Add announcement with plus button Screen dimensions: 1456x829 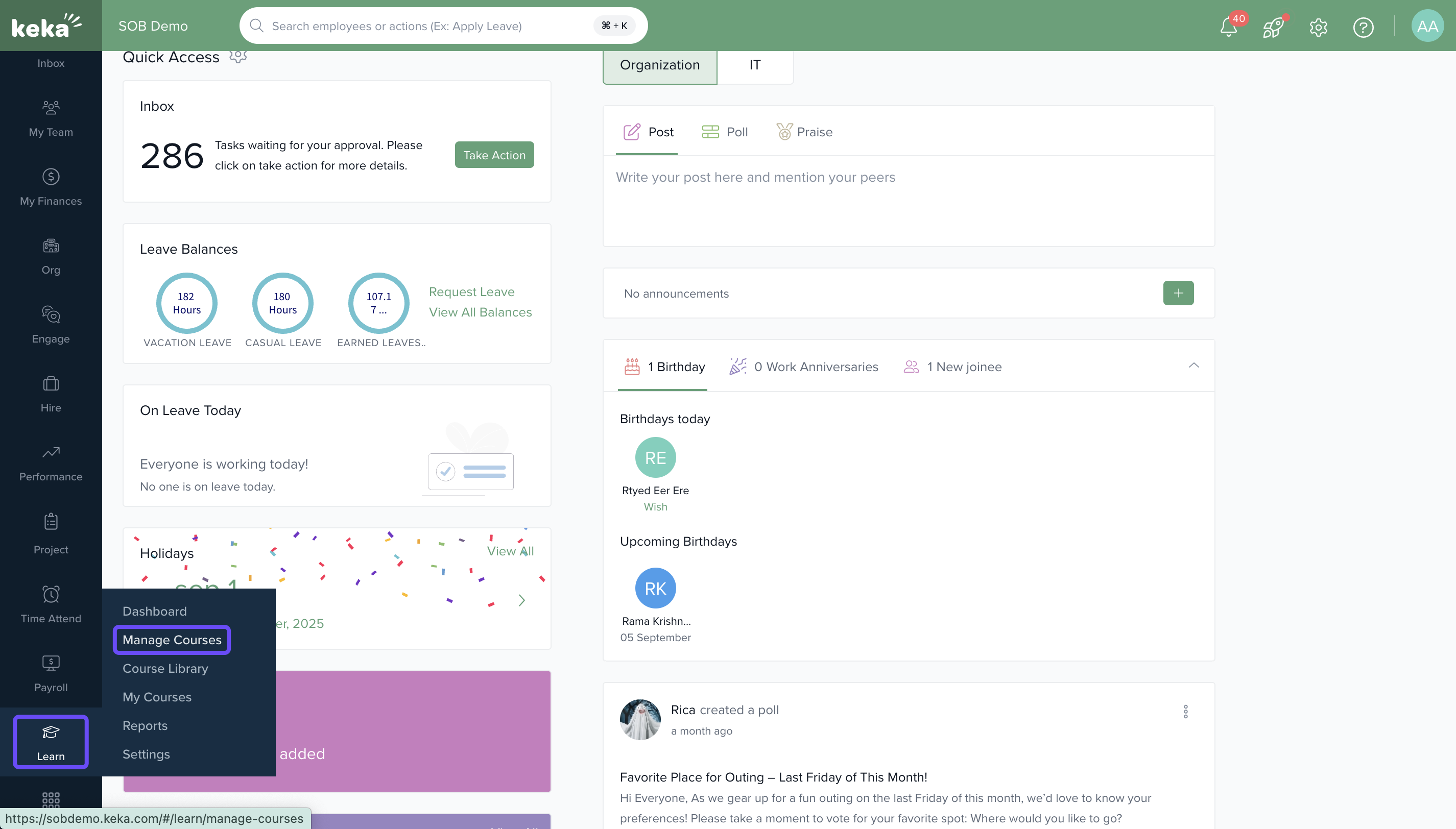1178,292
